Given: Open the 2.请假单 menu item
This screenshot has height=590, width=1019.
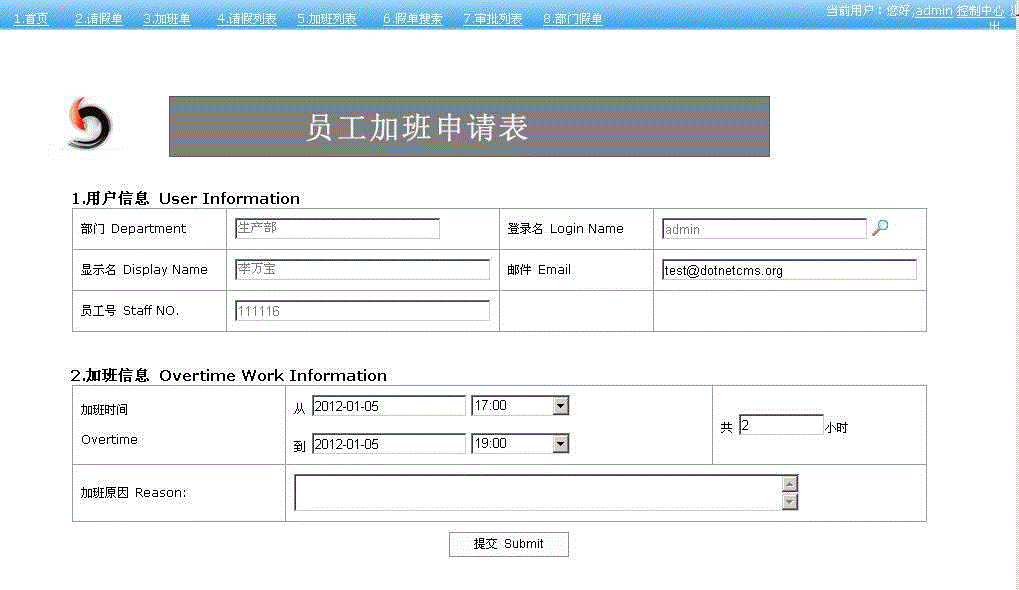Looking at the screenshot, I should pos(99,19).
